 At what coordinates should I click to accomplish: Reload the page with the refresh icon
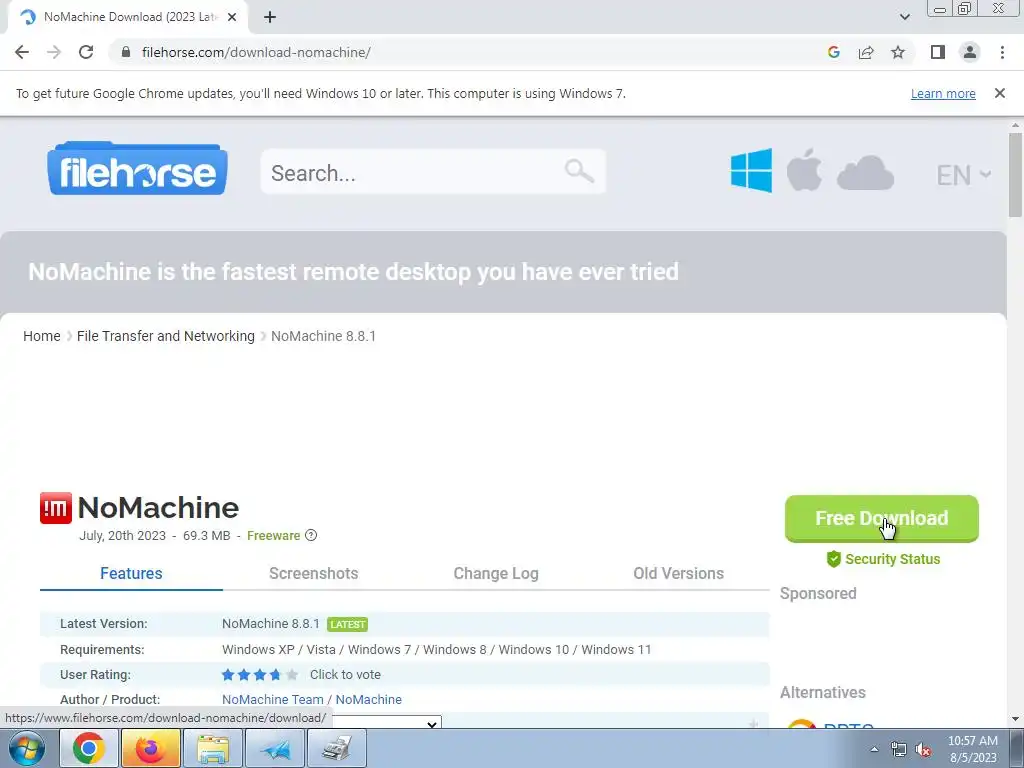pyautogui.click(x=86, y=52)
